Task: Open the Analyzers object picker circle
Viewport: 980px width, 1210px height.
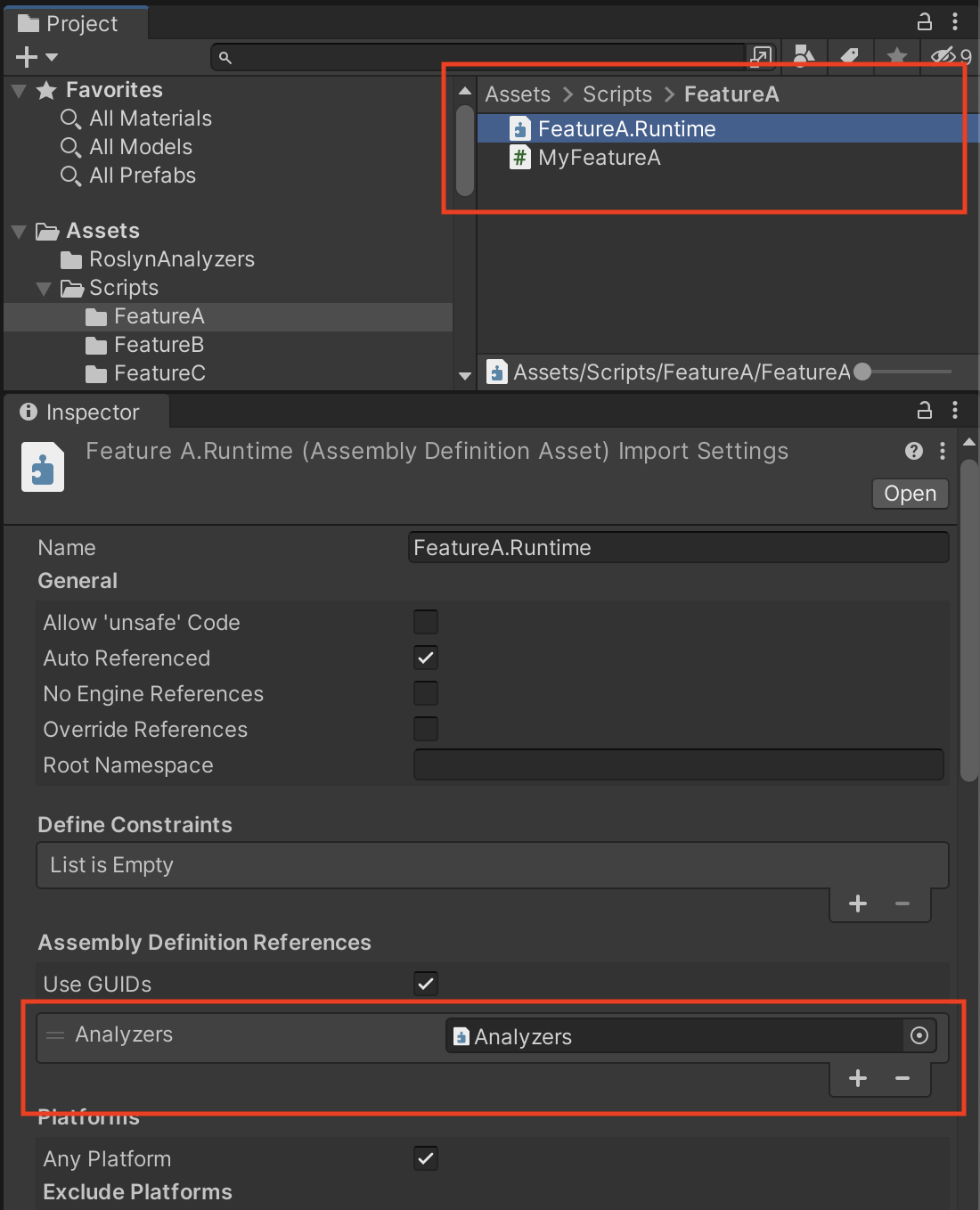Action: (x=919, y=1035)
